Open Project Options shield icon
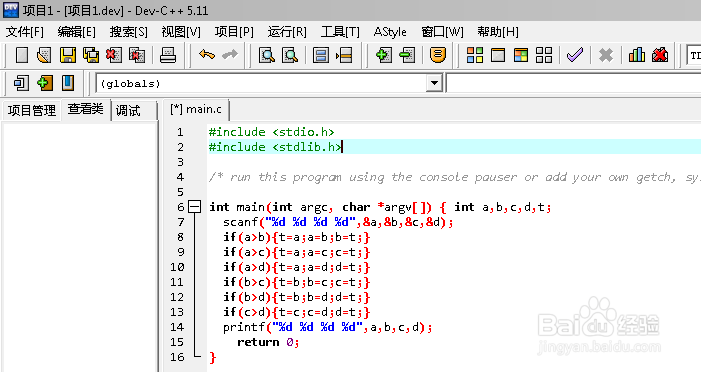The height and width of the screenshot is (372, 701). click(438, 55)
